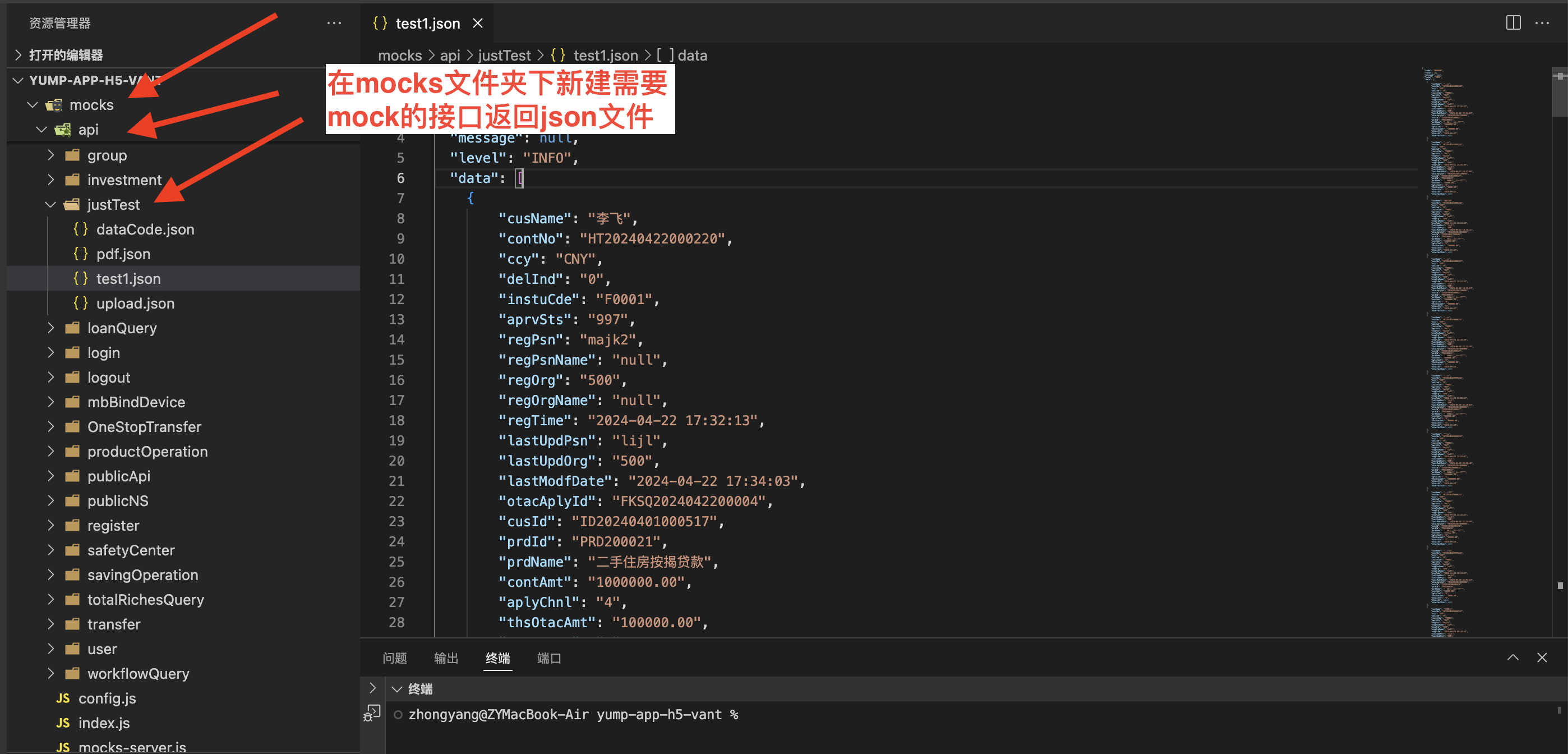Close the test1.json editor tab

click(x=478, y=23)
